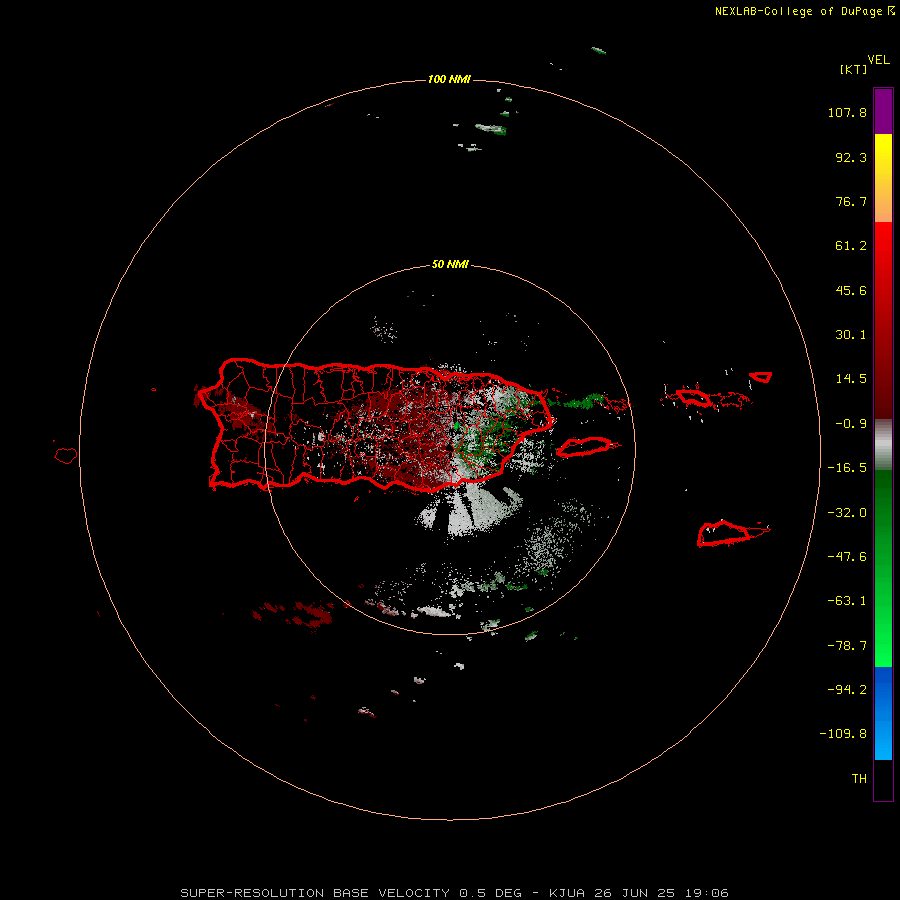Click the blue segment of velocity color bar
The height and width of the screenshot is (900, 900).
(883, 713)
